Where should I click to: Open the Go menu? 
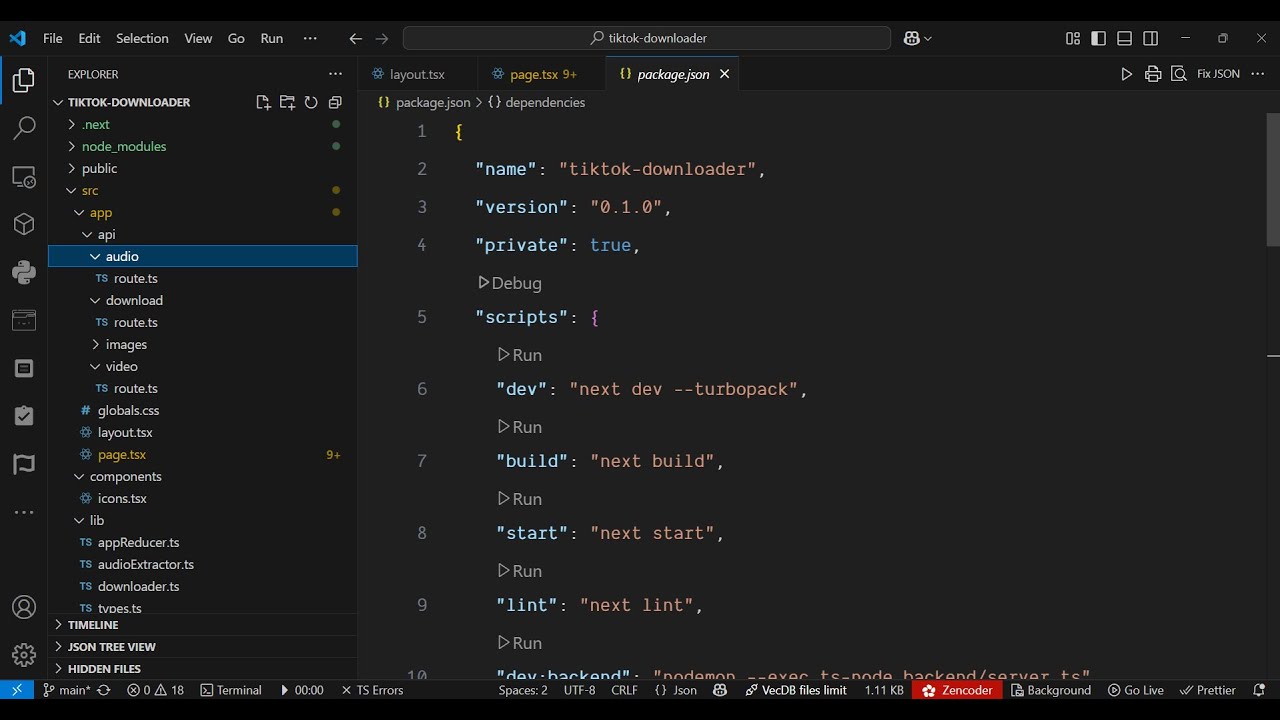click(x=236, y=38)
